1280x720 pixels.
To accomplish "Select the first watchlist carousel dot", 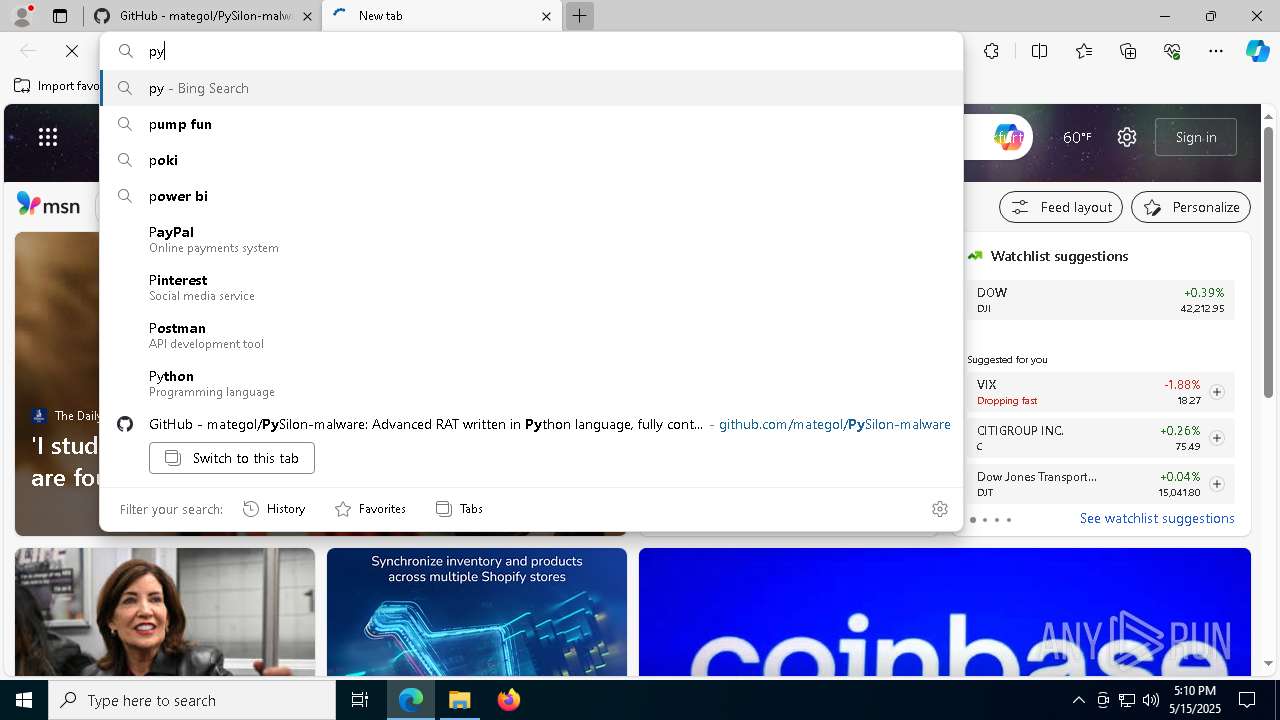I will click(x=973, y=520).
